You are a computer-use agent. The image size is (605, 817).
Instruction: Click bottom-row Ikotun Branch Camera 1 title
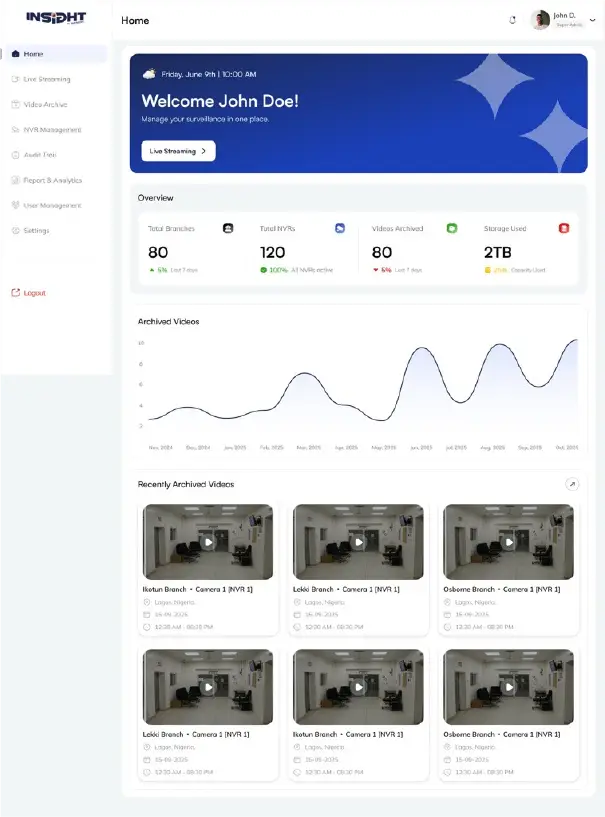click(x=348, y=734)
